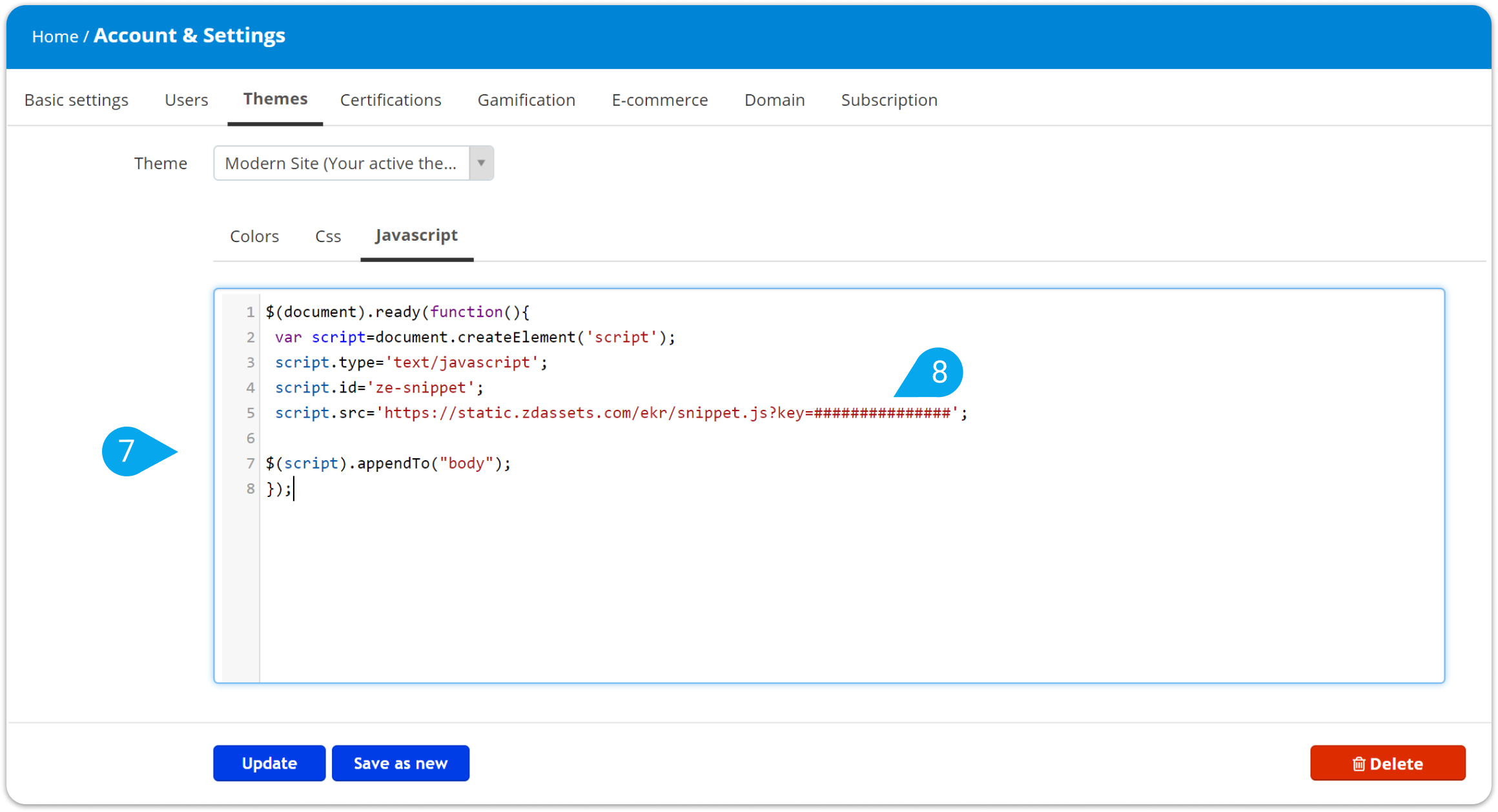Click the trash icon on Delete button

tap(1359, 764)
